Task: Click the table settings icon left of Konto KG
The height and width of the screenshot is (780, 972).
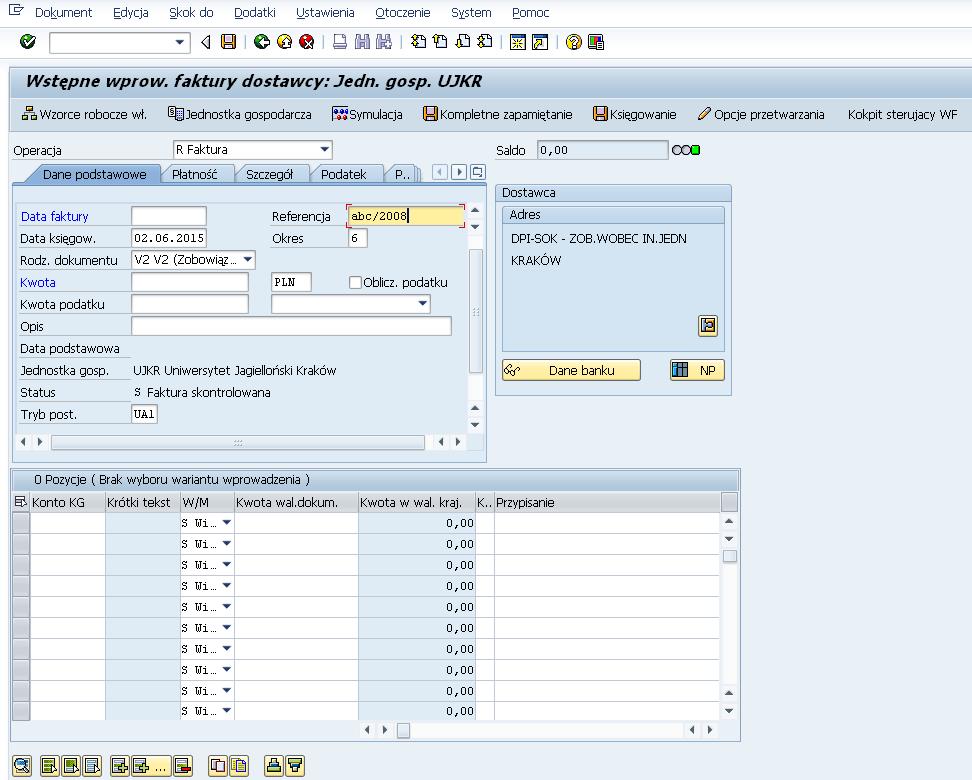Action: 20,502
